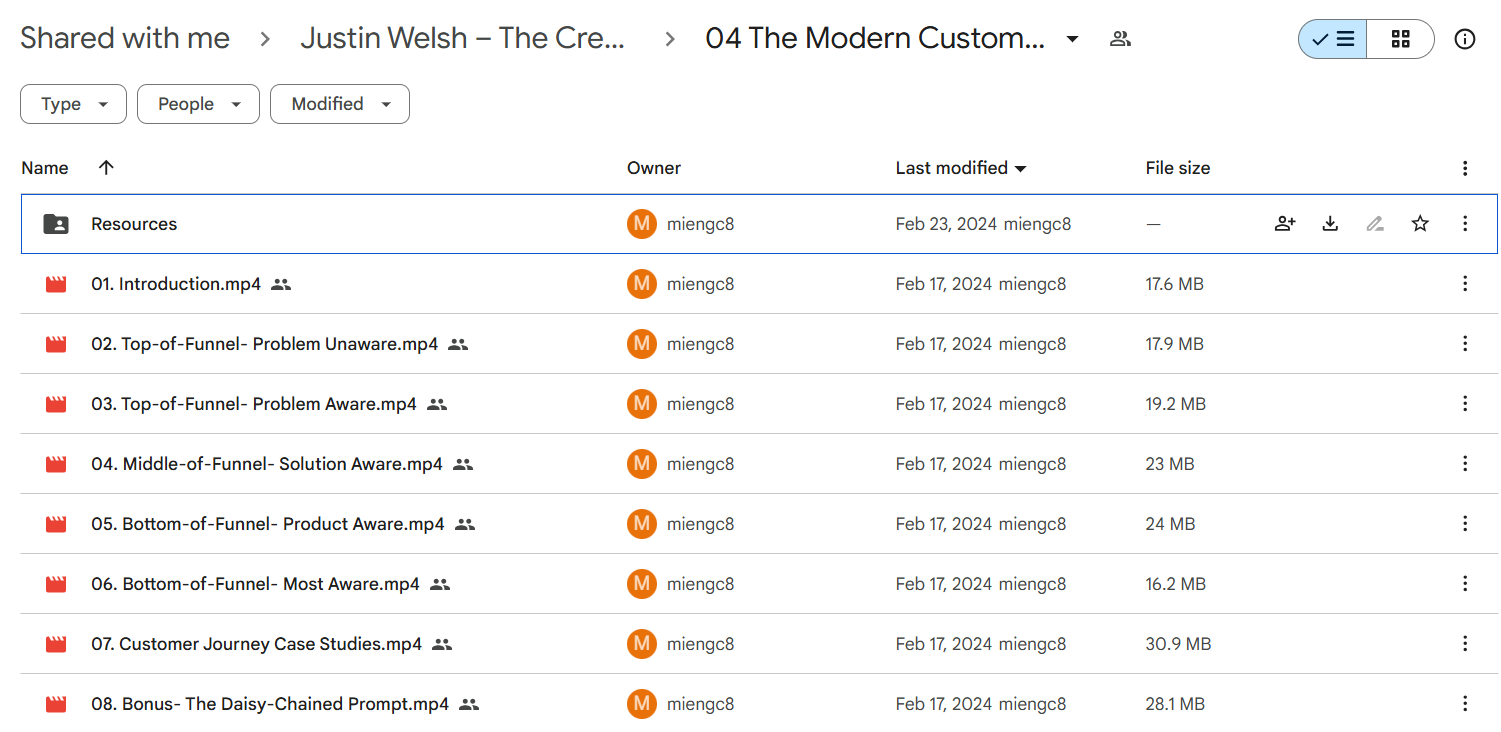
Task: Click the File size column header
Action: pyautogui.click(x=1178, y=168)
